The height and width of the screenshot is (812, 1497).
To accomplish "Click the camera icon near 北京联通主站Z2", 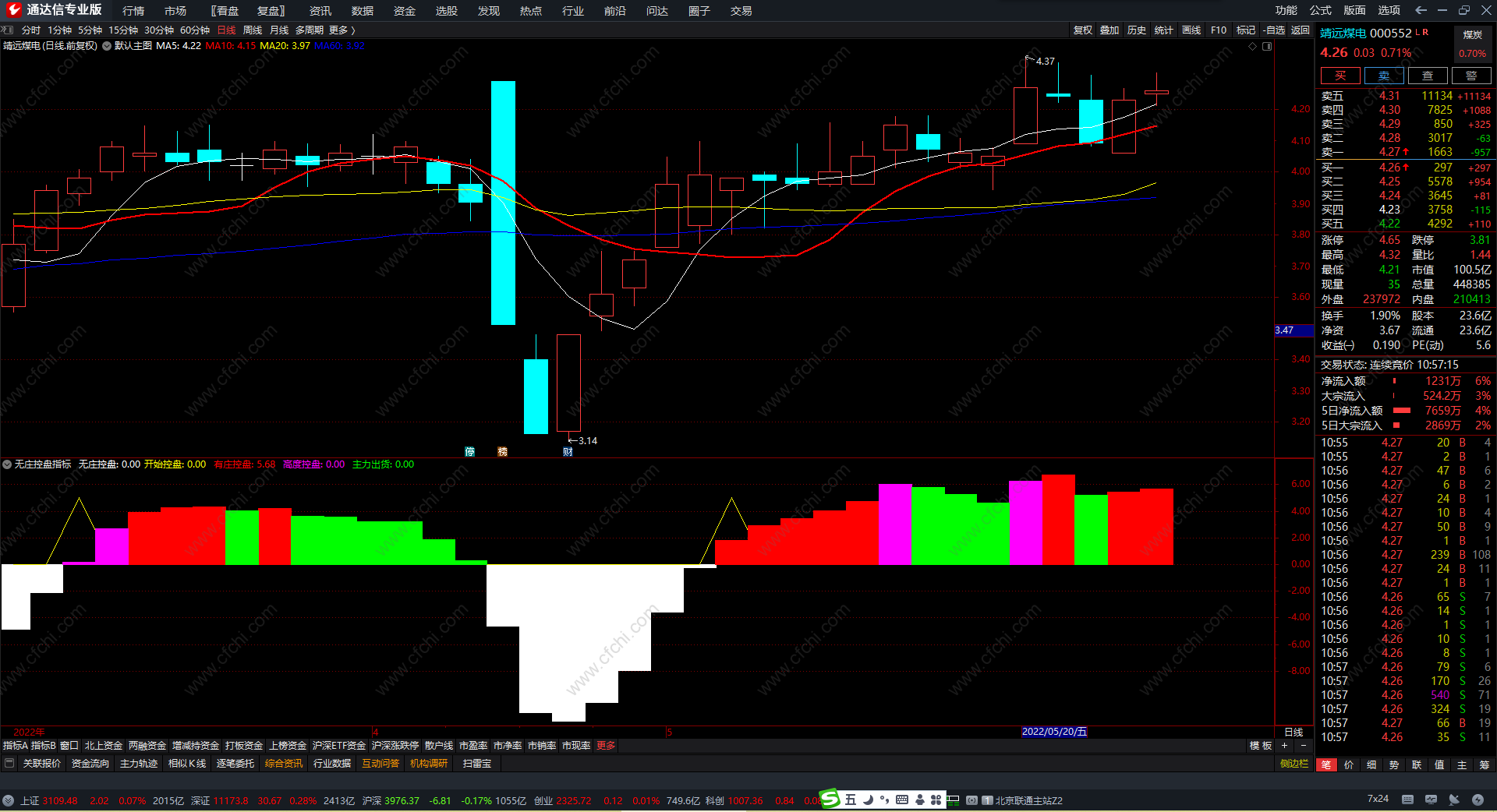I will tap(971, 800).
